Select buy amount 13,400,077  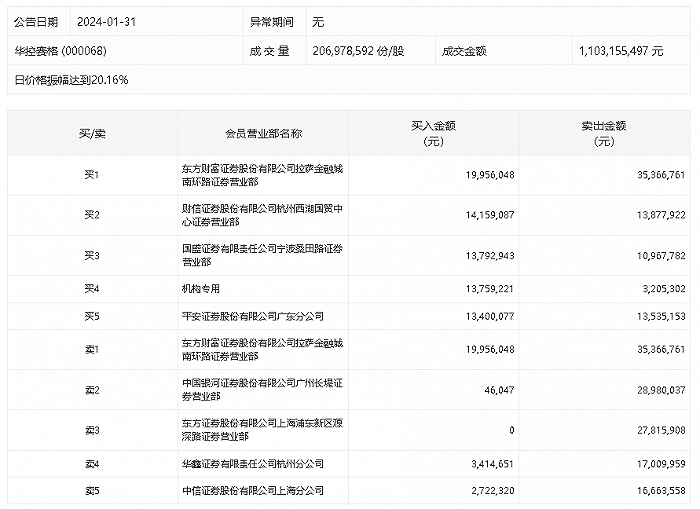490,316
